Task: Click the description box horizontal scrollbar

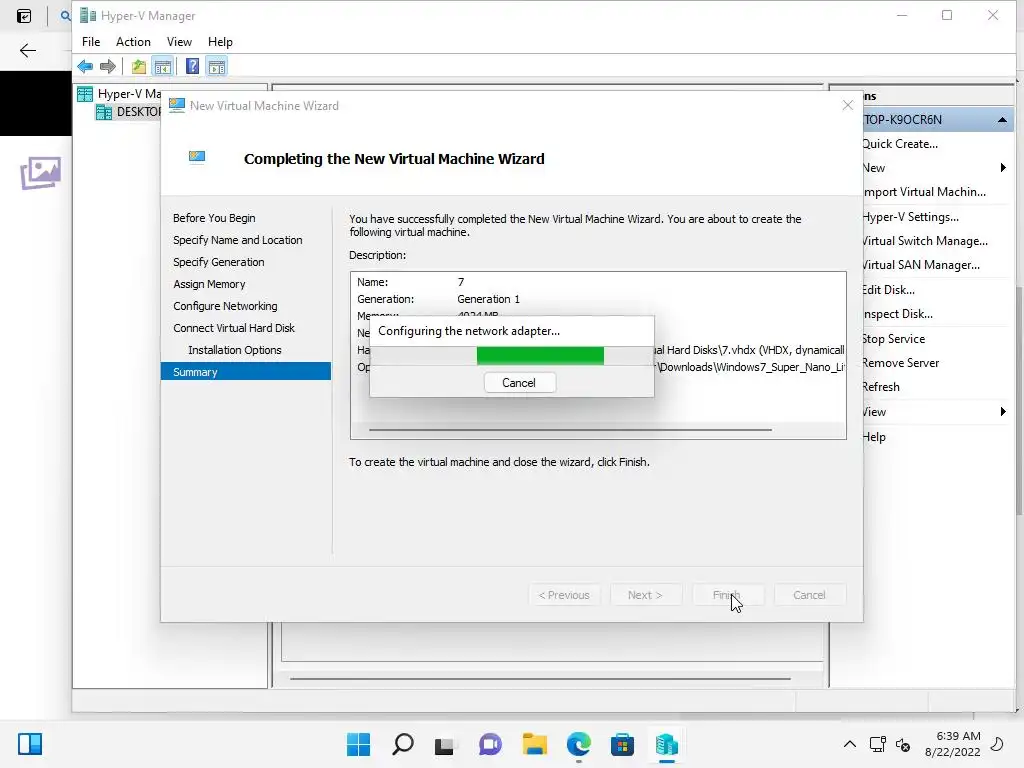Action: click(x=570, y=430)
